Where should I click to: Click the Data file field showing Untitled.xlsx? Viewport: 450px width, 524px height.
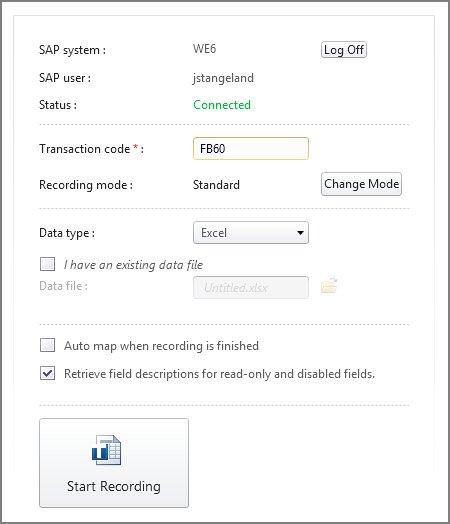click(x=251, y=287)
